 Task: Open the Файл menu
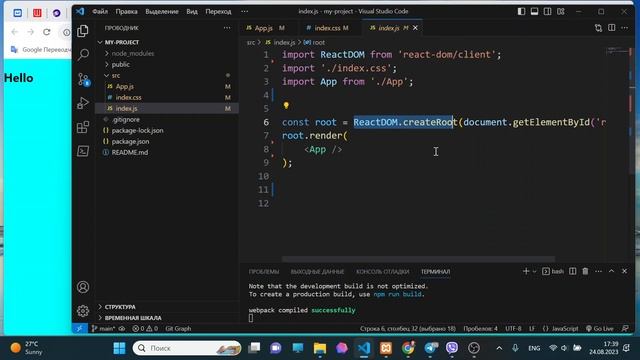click(100, 11)
